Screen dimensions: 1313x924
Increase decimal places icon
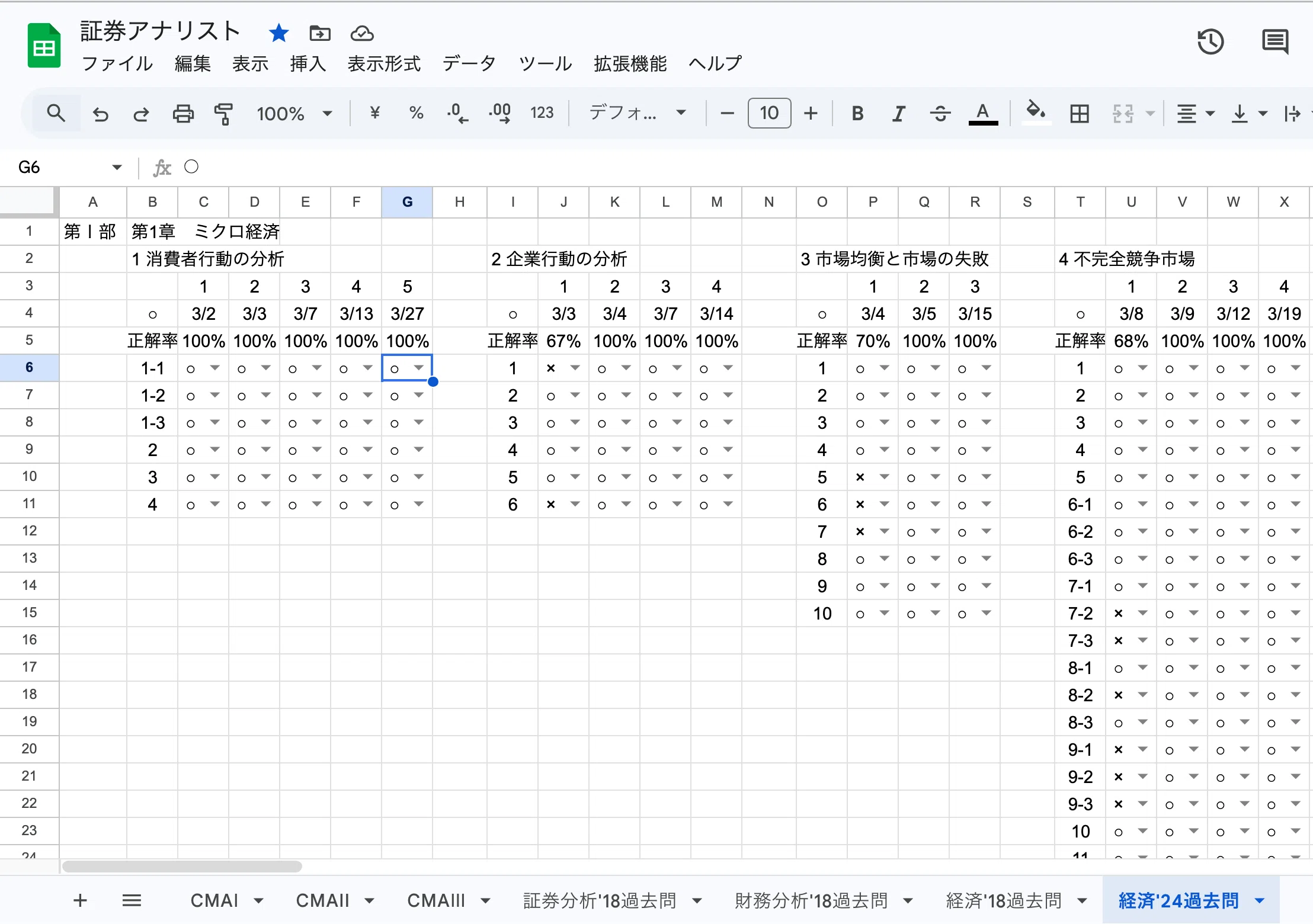pyautogui.click(x=500, y=113)
